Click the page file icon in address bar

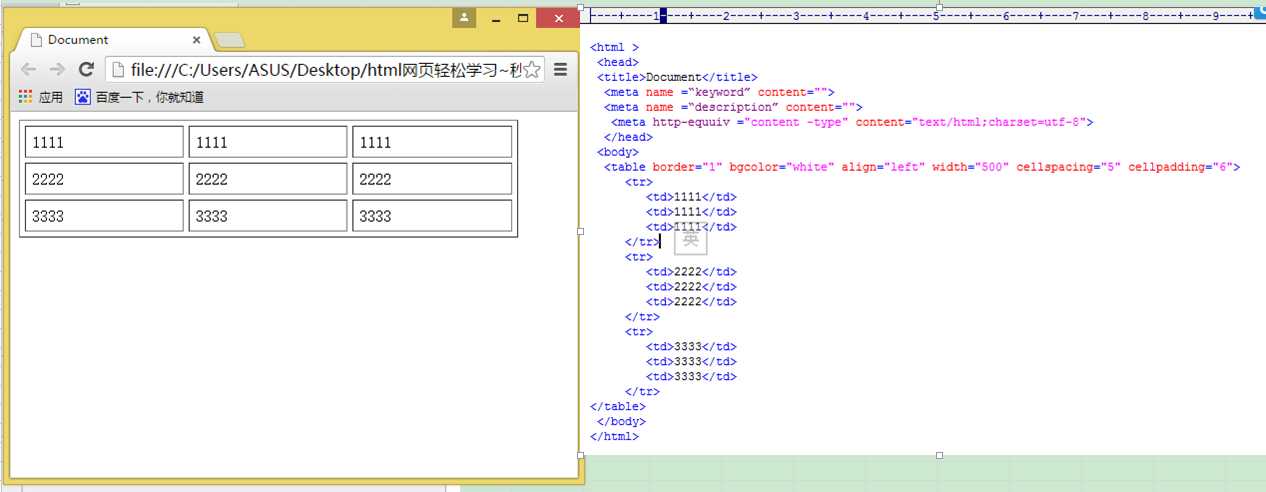point(117,69)
